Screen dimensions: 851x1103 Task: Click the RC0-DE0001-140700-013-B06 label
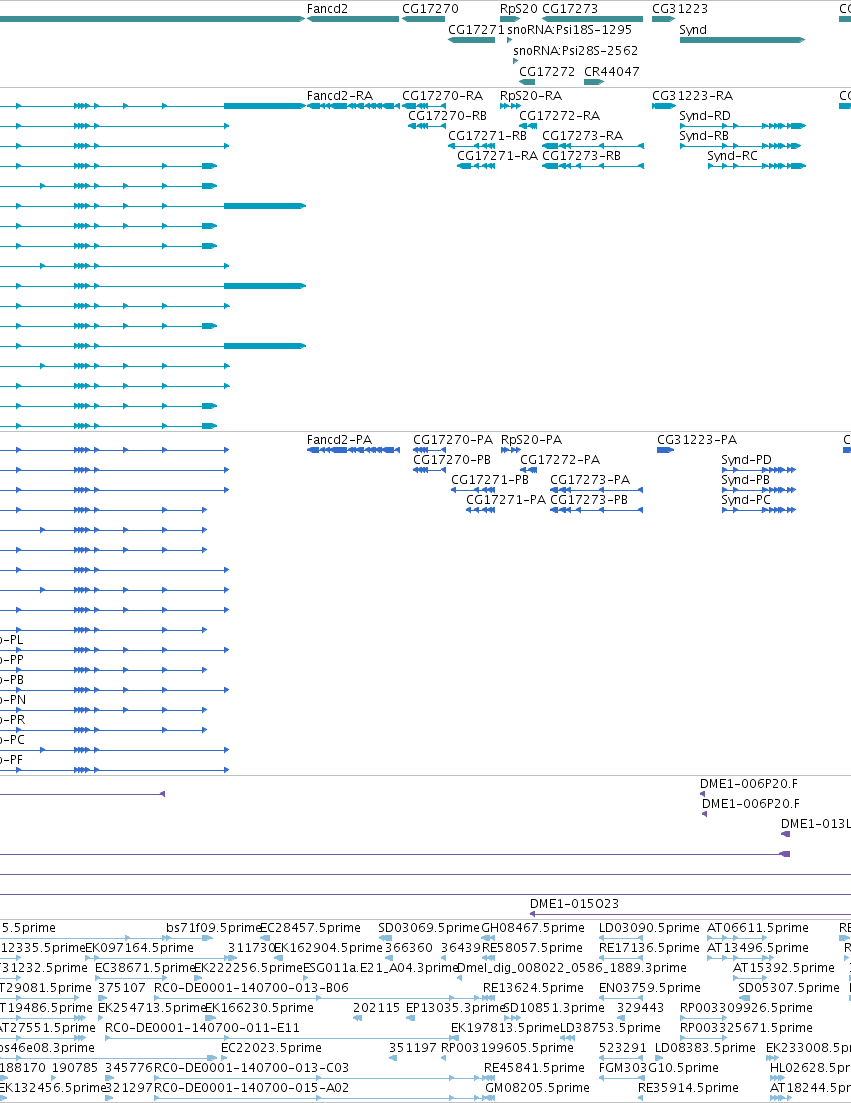coord(251,988)
